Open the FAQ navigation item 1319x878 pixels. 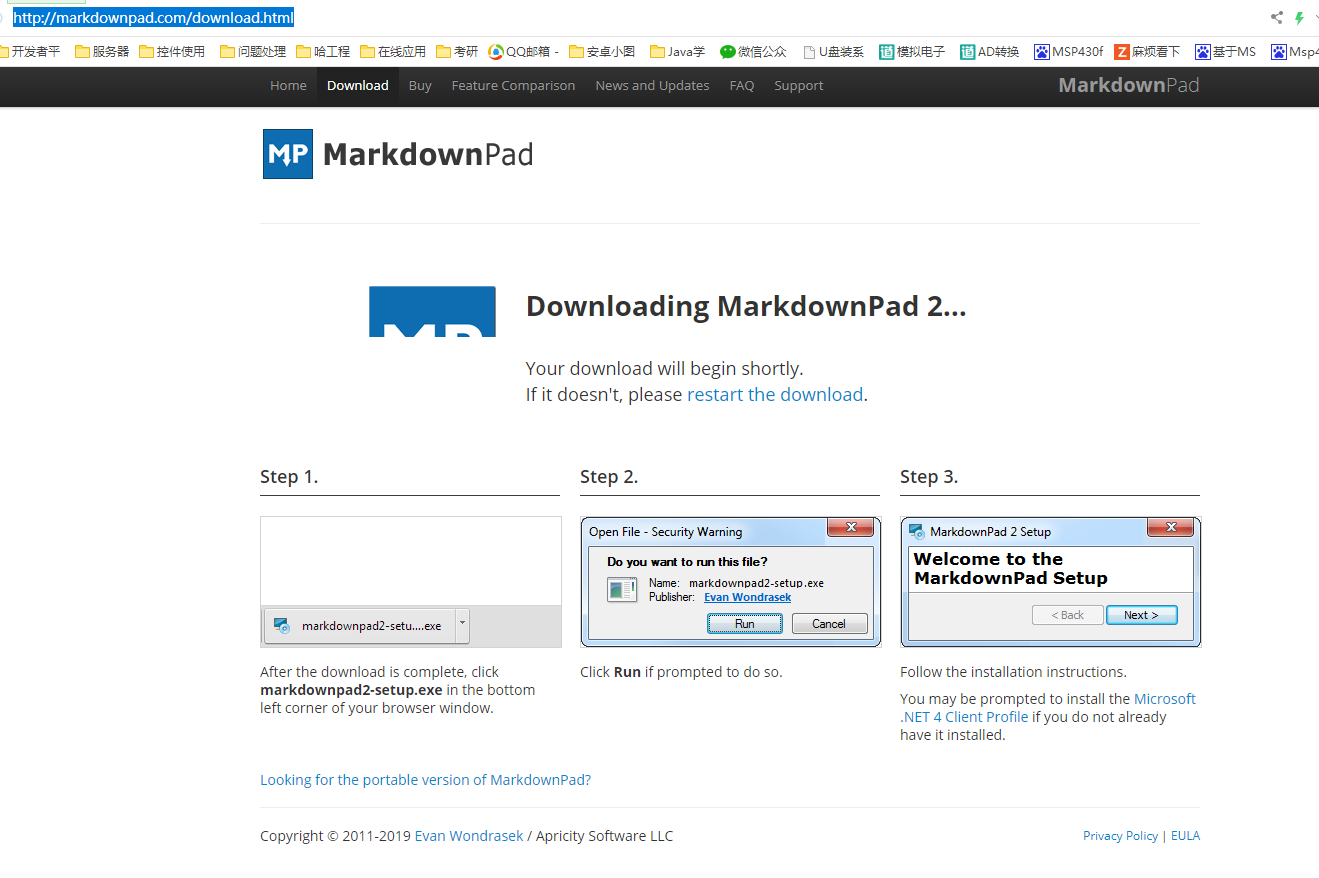pyautogui.click(x=742, y=85)
